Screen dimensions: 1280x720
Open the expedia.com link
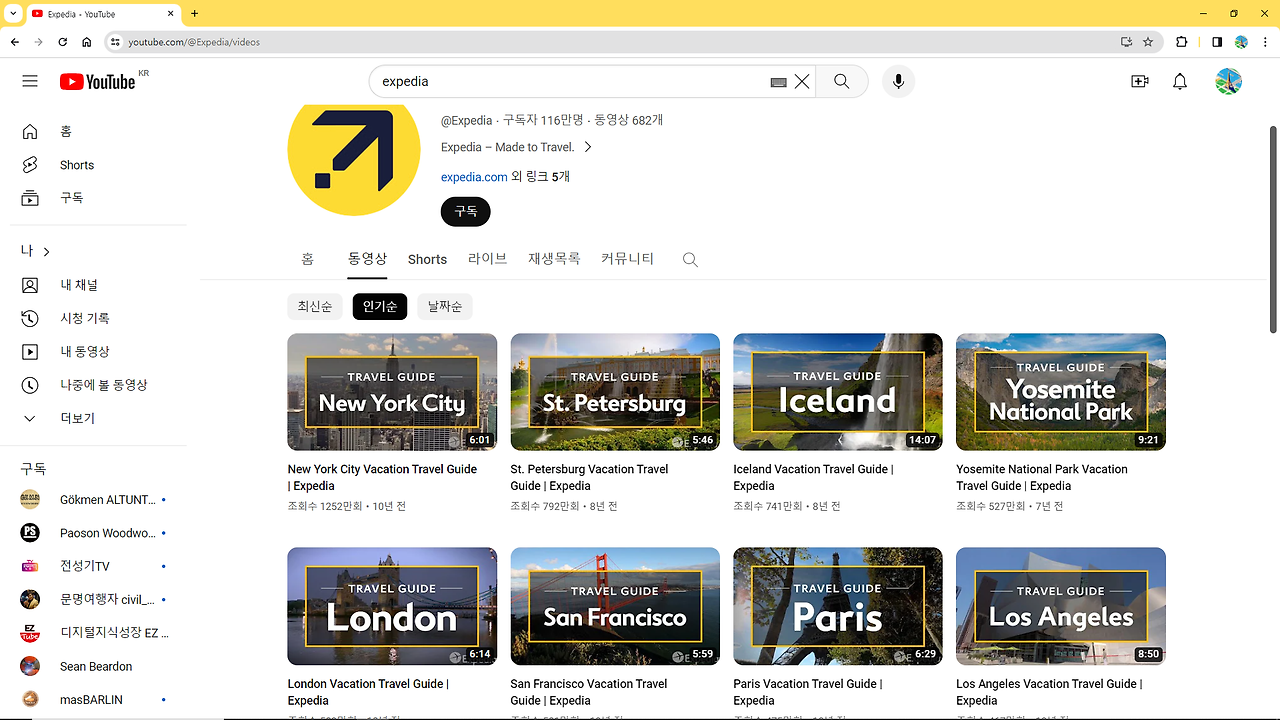coord(474,177)
